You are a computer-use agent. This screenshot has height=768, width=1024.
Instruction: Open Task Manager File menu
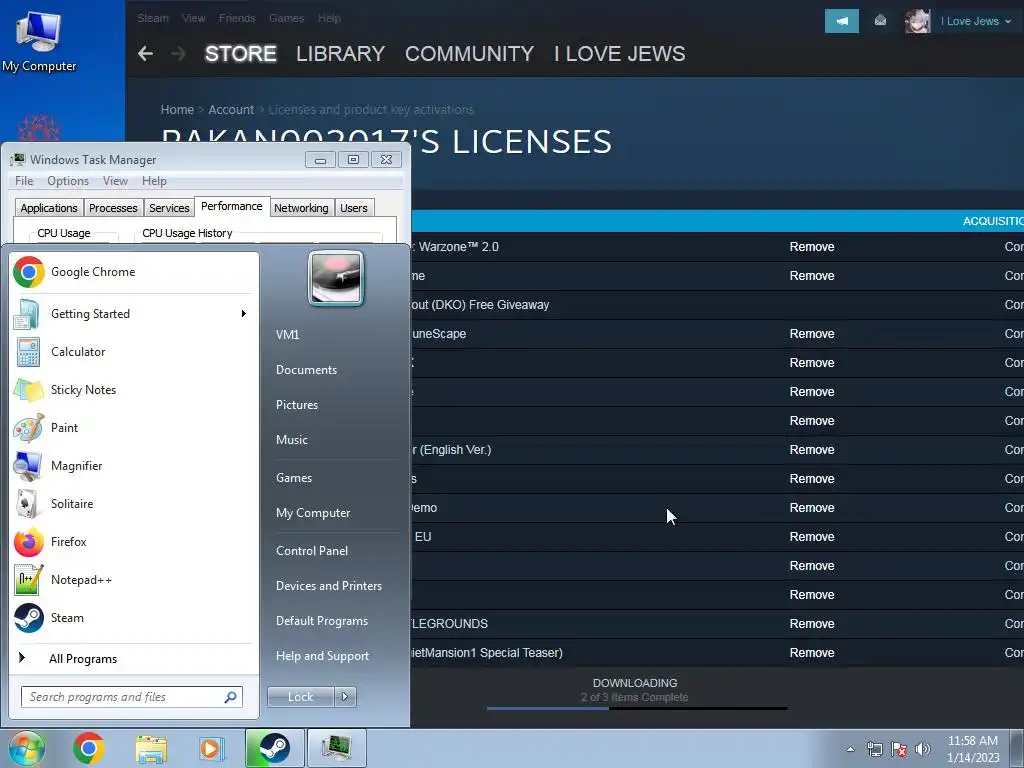click(x=24, y=181)
